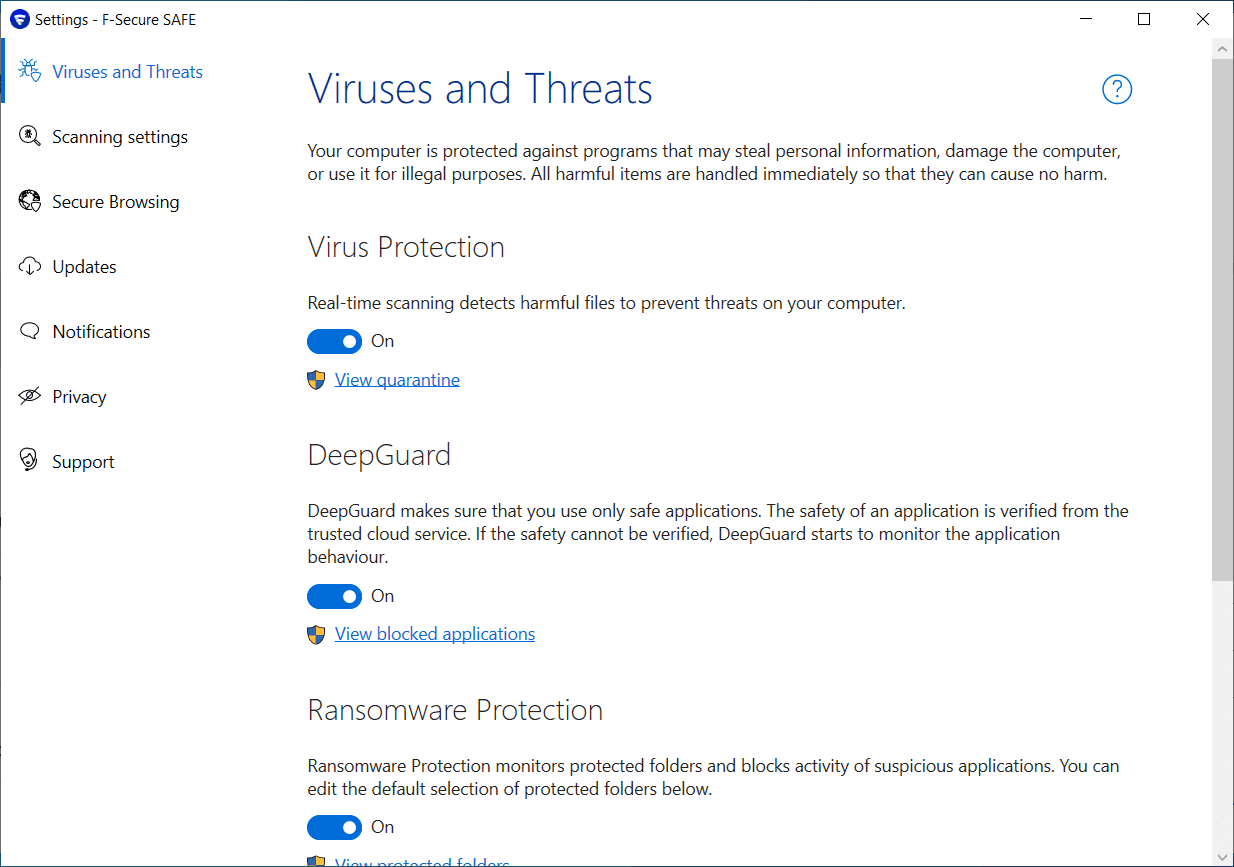Click the Virus Protection heading
The image size is (1234, 867).
[x=406, y=247]
